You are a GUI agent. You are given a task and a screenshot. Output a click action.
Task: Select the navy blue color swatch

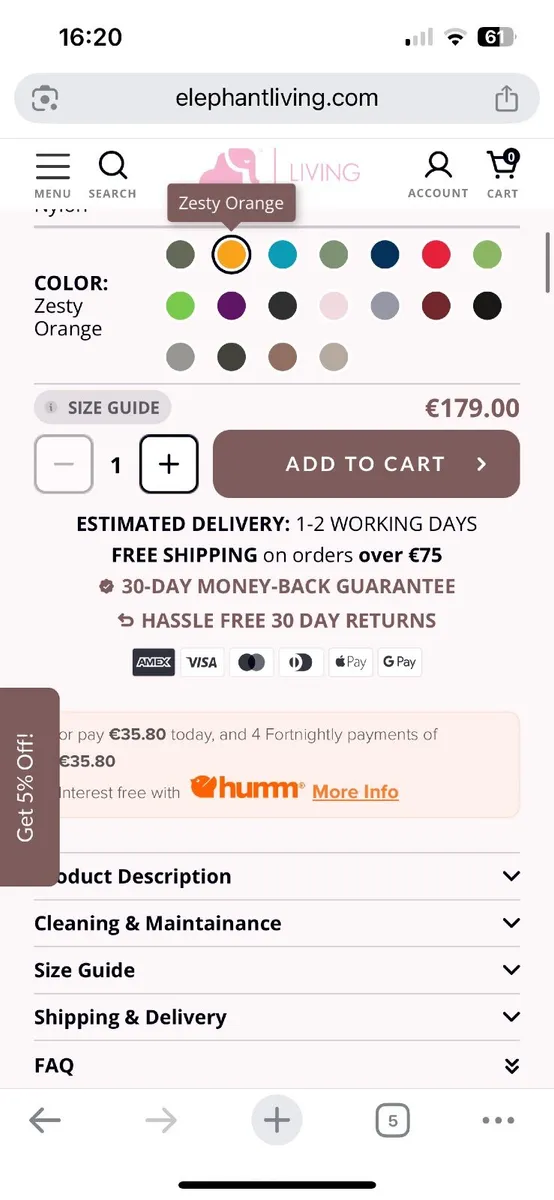pos(385,254)
